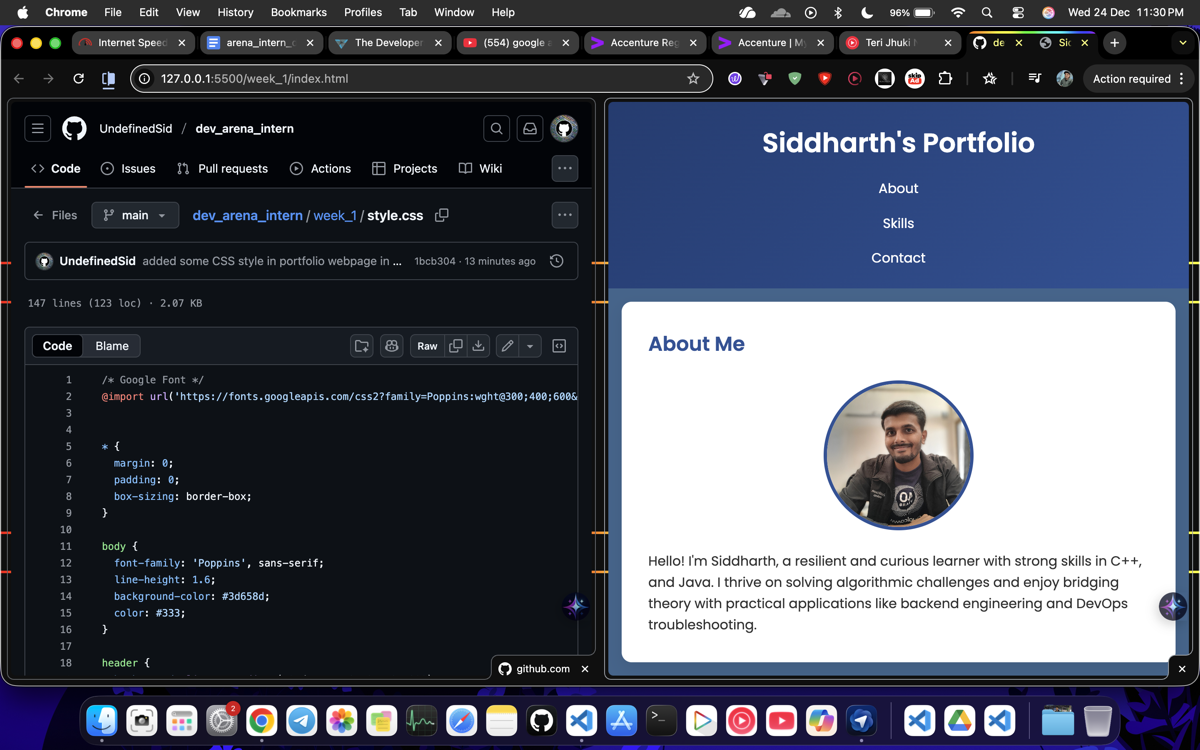Image resolution: width=1200 pixels, height=750 pixels.
Task: Open the GitHub hamburger navigation menu
Action: click(38, 129)
